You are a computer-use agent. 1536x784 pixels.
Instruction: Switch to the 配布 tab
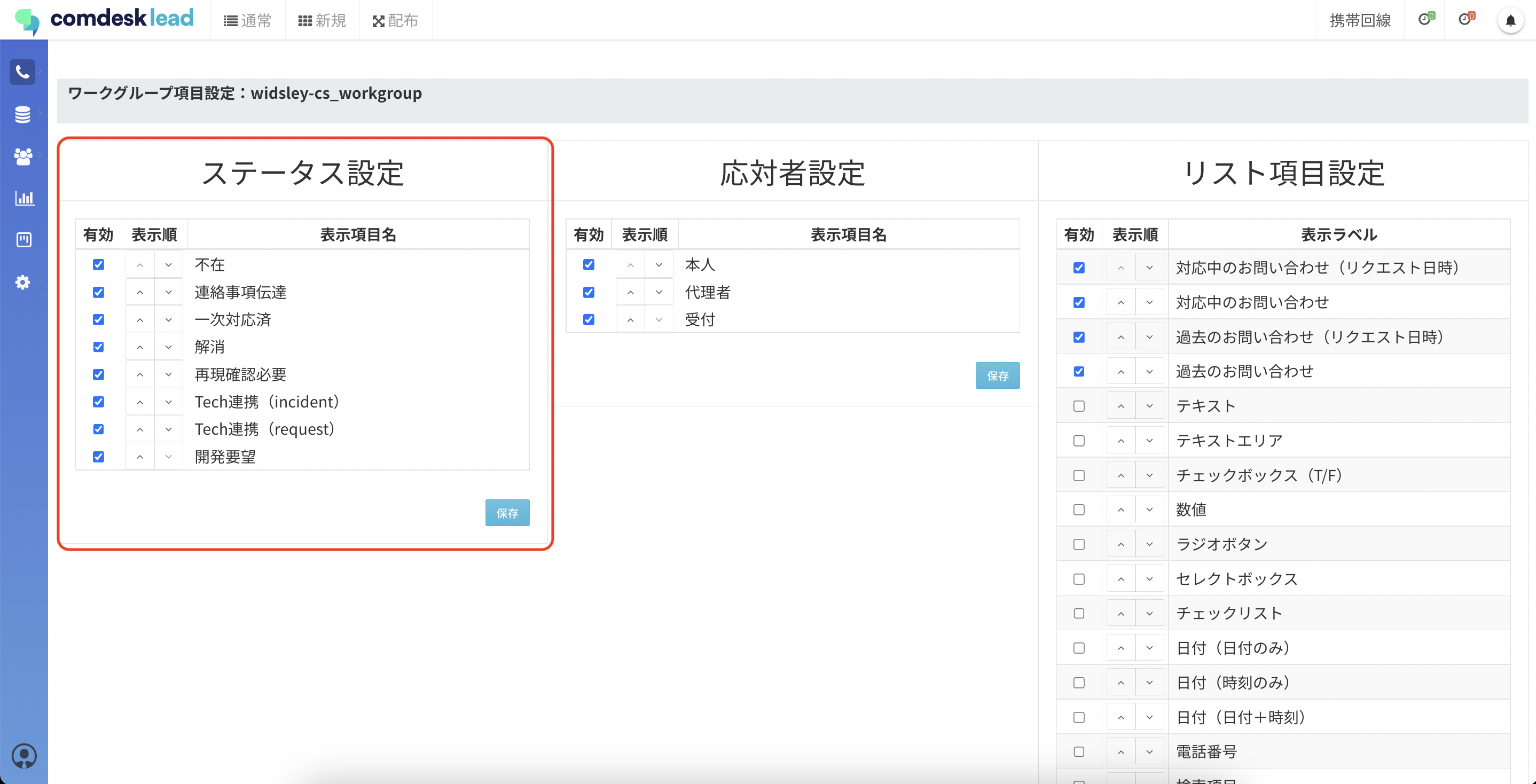(395, 21)
